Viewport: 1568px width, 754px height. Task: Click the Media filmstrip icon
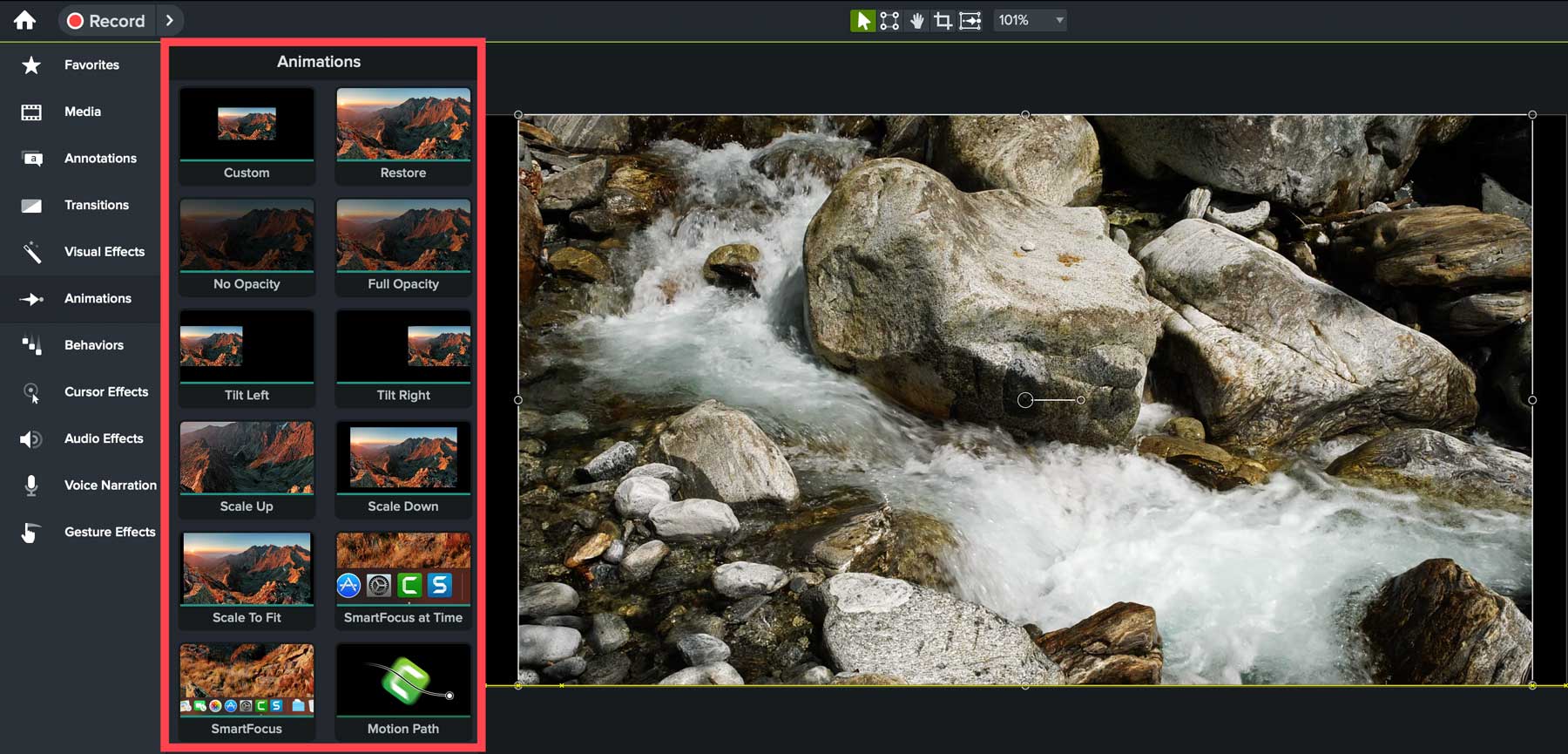pos(31,112)
